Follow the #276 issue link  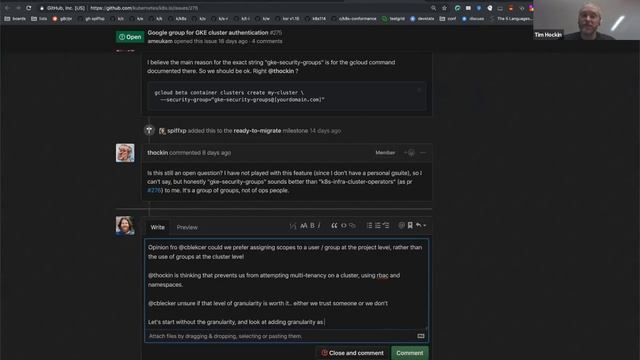[154, 190]
